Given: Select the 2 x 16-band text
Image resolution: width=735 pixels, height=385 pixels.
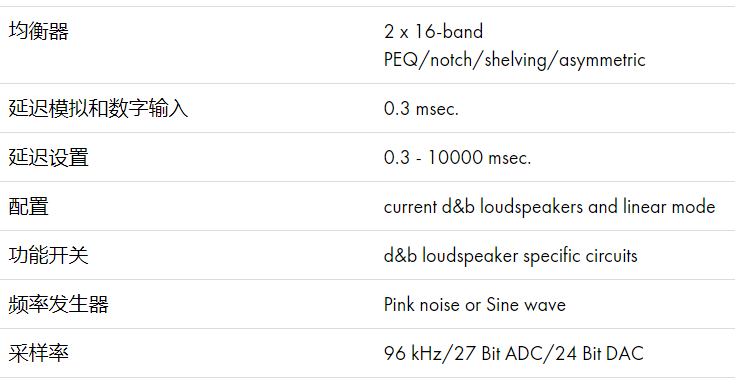Looking at the screenshot, I should point(433,31).
